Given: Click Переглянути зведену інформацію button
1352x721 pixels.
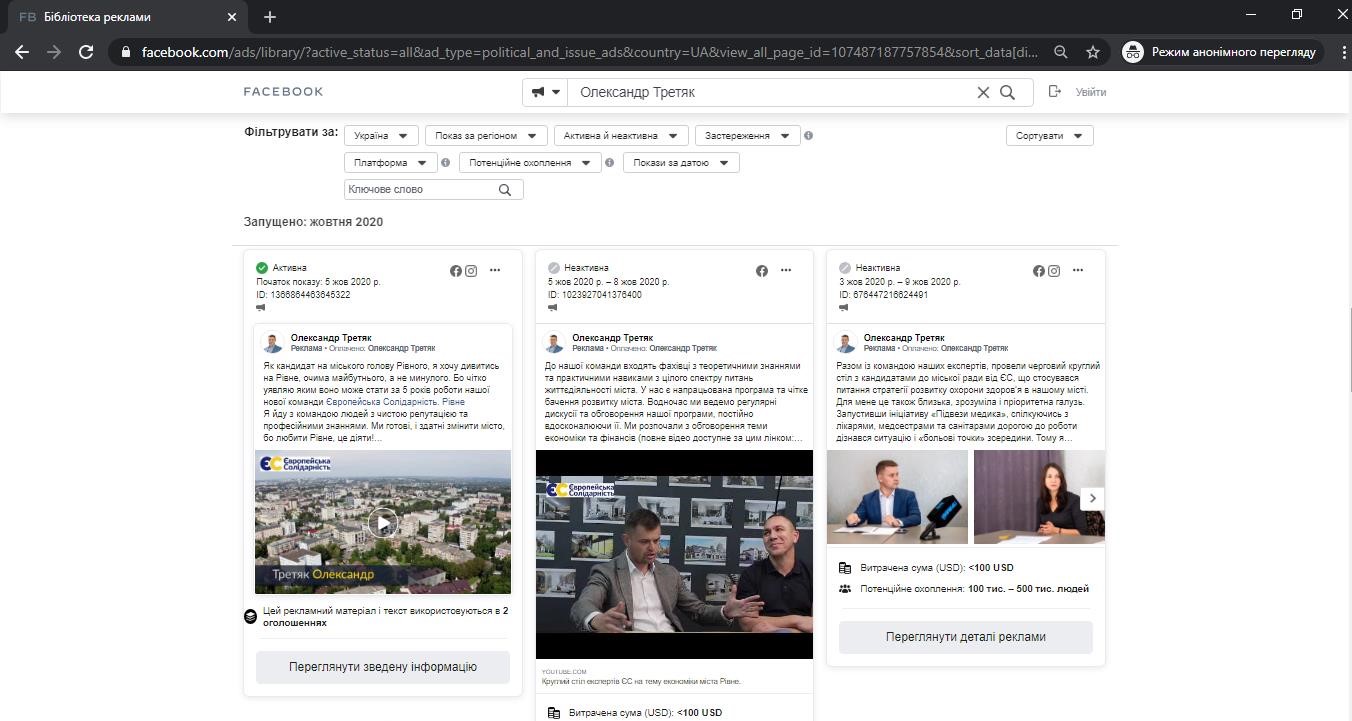Looking at the screenshot, I should click(383, 667).
